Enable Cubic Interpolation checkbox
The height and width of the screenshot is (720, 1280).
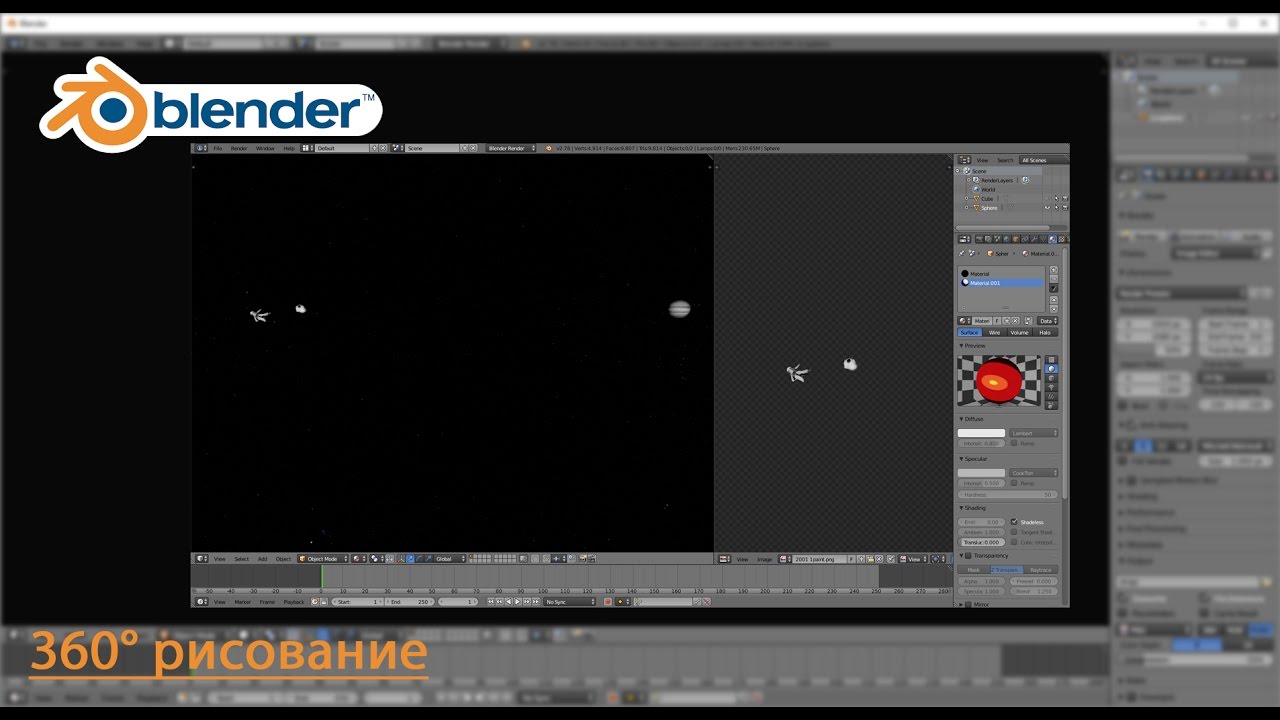(1014, 542)
